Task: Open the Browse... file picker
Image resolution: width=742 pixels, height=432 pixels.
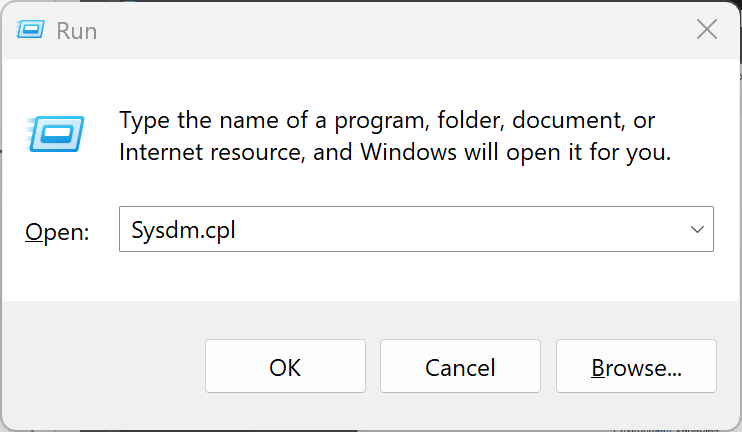Action: click(x=636, y=366)
